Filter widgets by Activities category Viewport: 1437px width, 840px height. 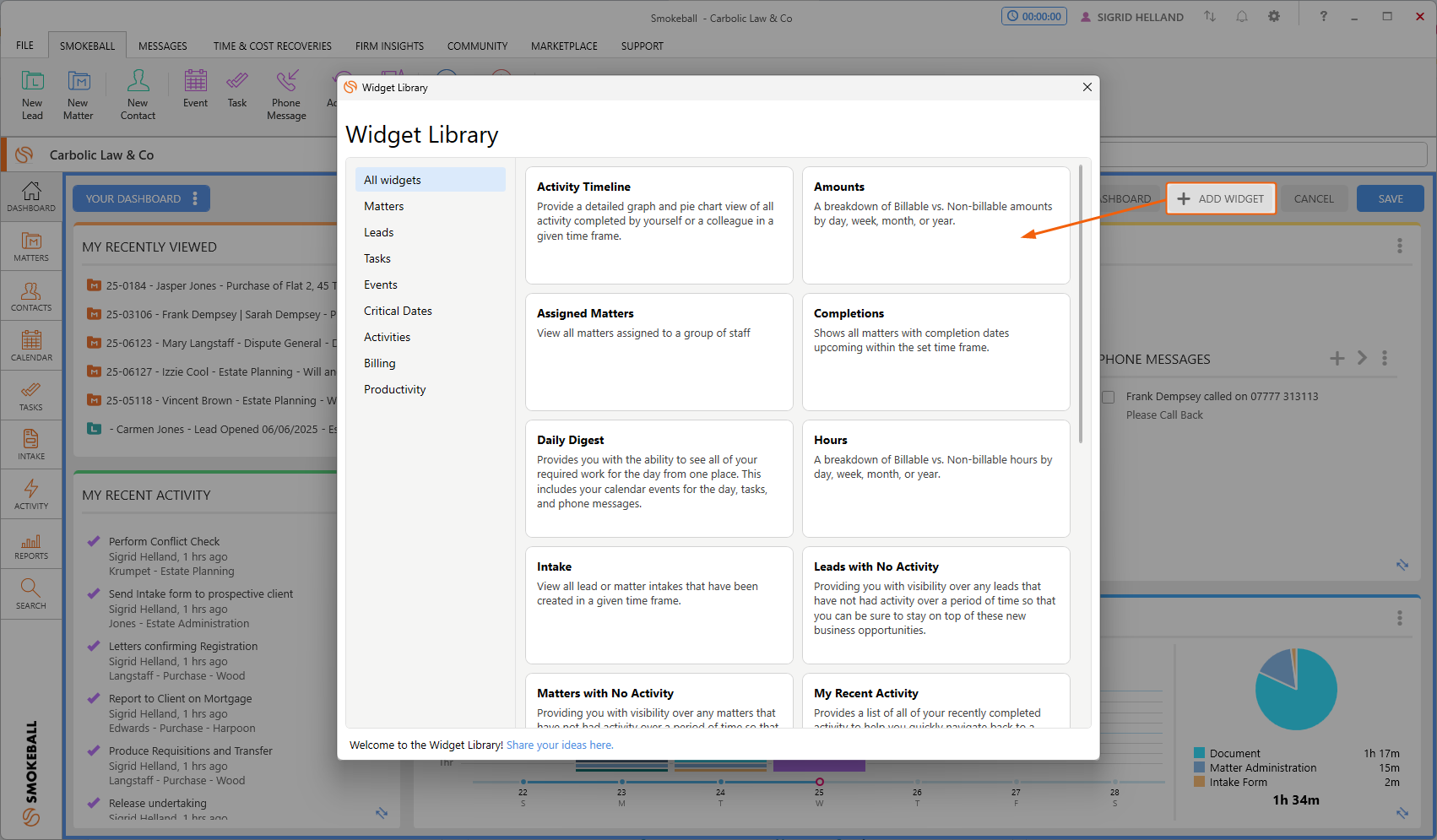click(x=431, y=337)
